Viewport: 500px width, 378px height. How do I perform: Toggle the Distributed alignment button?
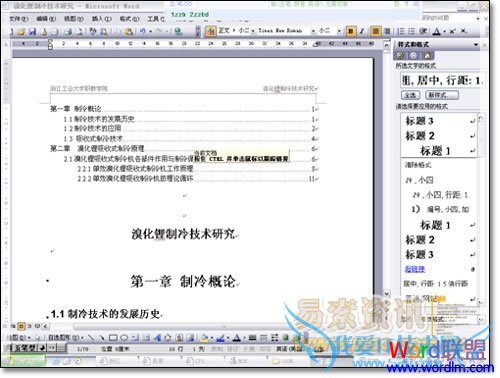pyautogui.click(x=387, y=31)
